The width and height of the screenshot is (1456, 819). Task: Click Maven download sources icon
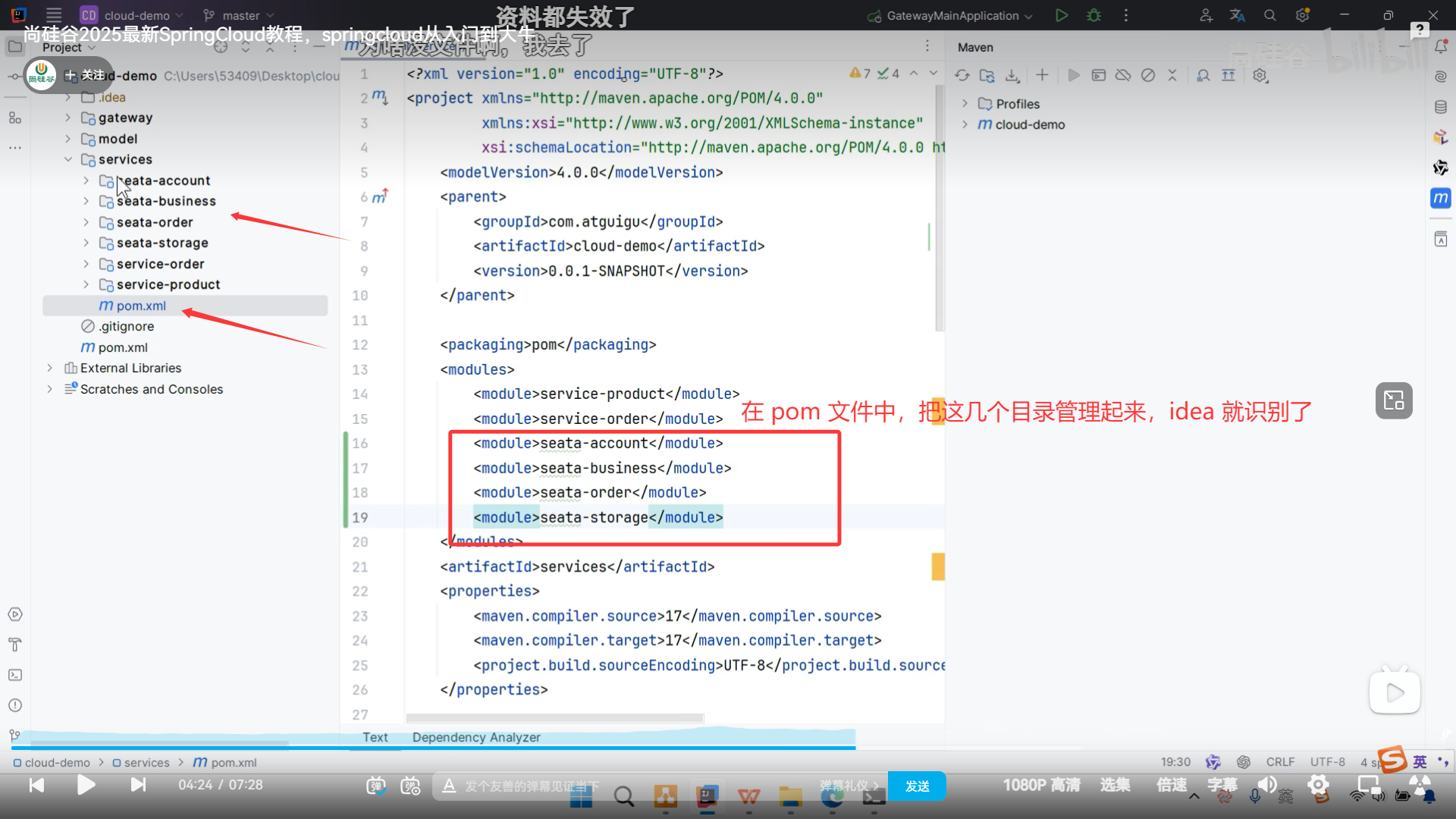[x=1012, y=75]
